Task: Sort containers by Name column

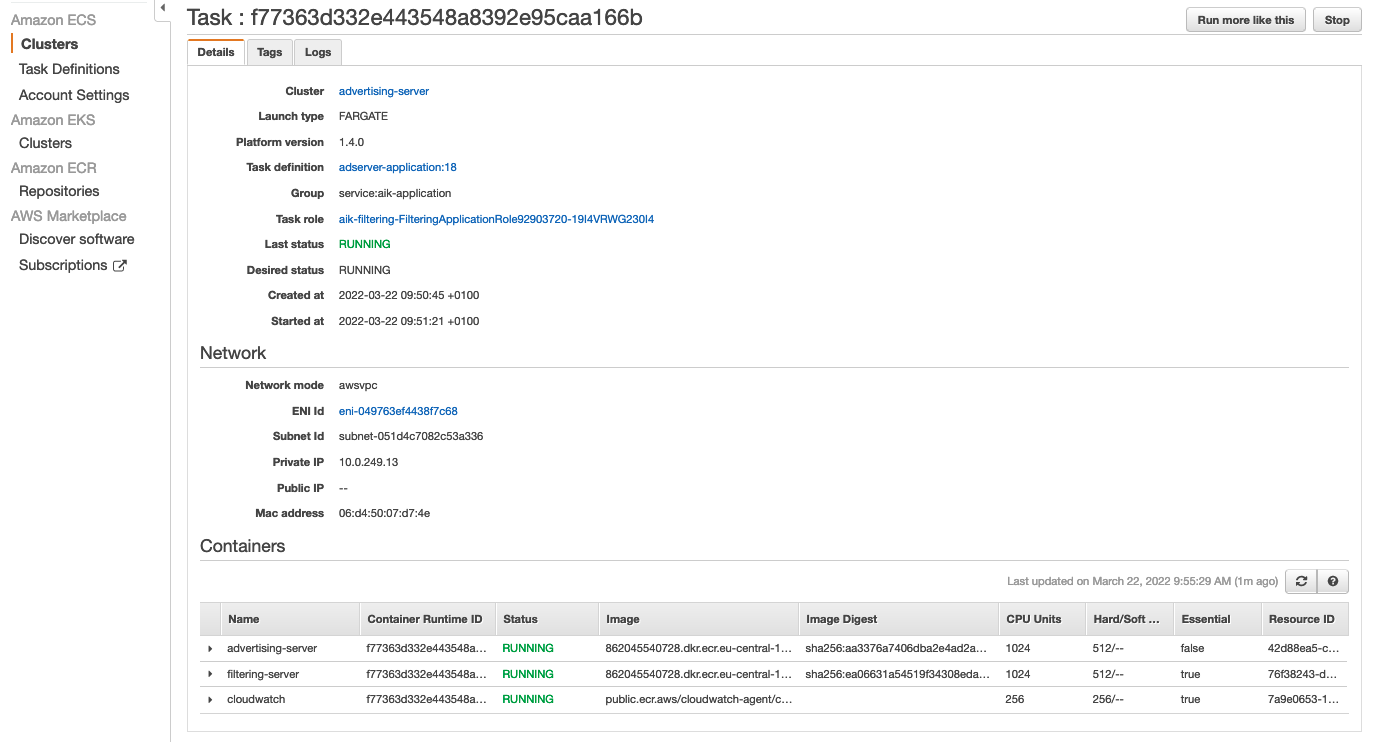Action: tap(290, 619)
